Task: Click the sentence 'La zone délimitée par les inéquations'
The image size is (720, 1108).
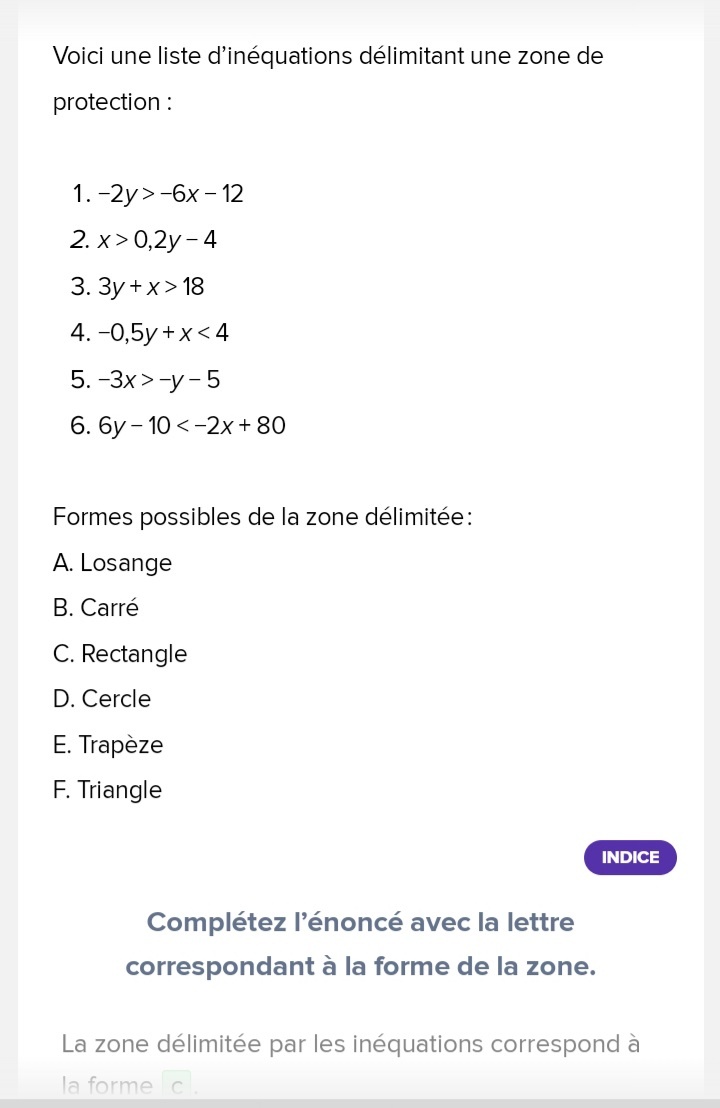Action: coord(350,1044)
